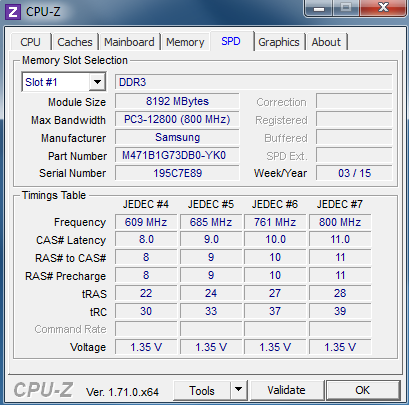Screen dimensions: 409x405
Task: Select the Mainboard tab
Action: (x=129, y=42)
